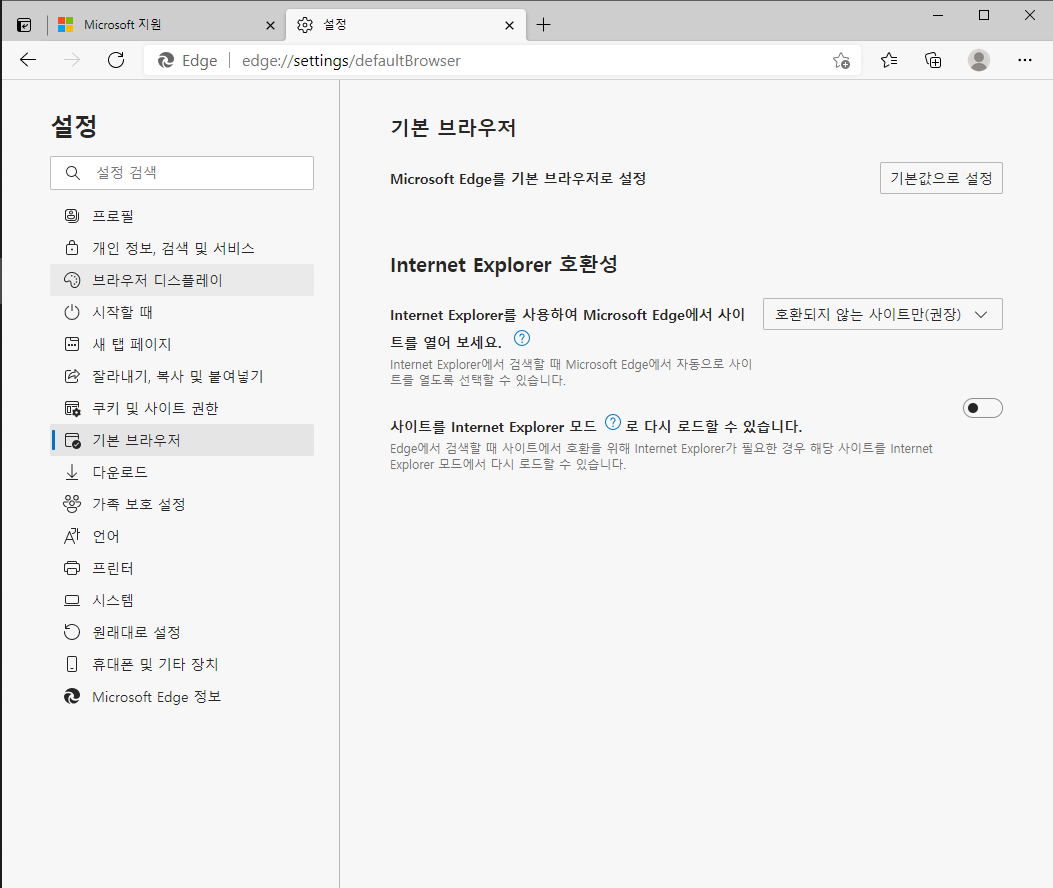Open Microsoft Edge 정보 page

pyautogui.click(x=182, y=697)
